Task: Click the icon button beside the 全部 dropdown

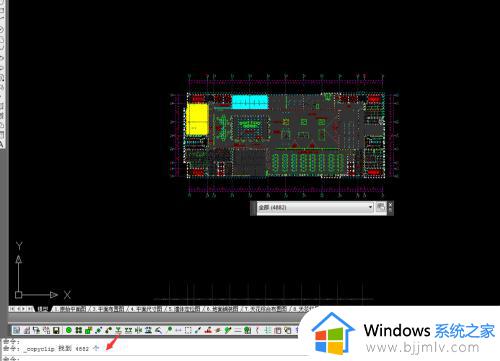Action: pos(380,208)
